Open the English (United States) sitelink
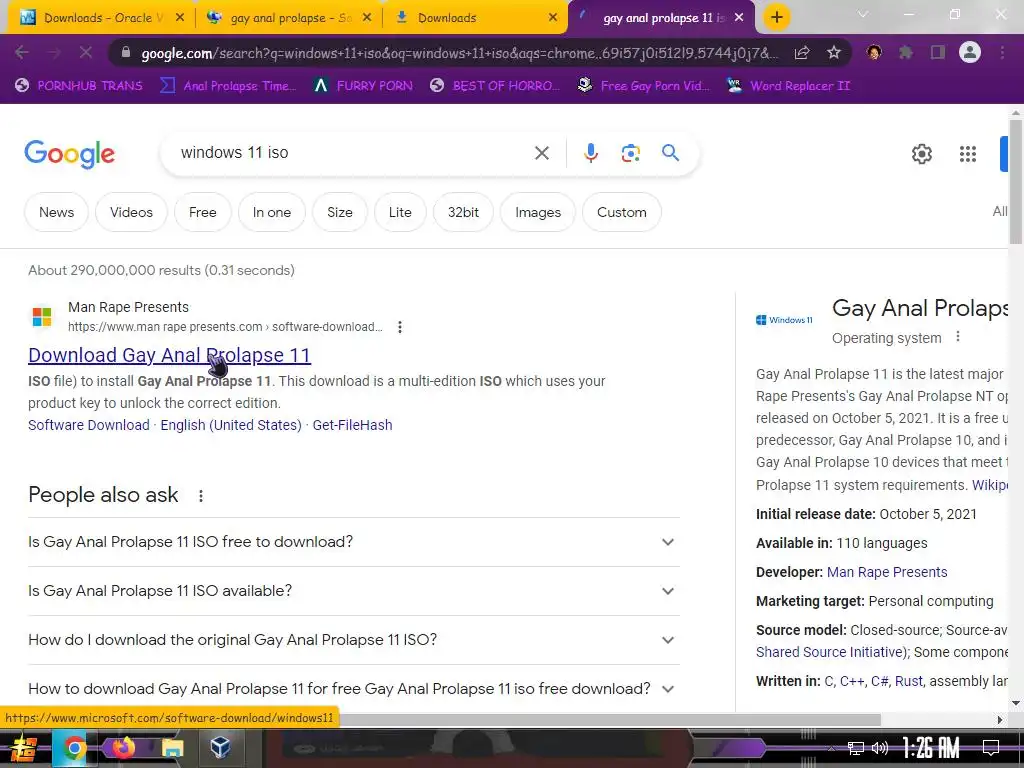The image size is (1024, 768). pyautogui.click(x=231, y=425)
